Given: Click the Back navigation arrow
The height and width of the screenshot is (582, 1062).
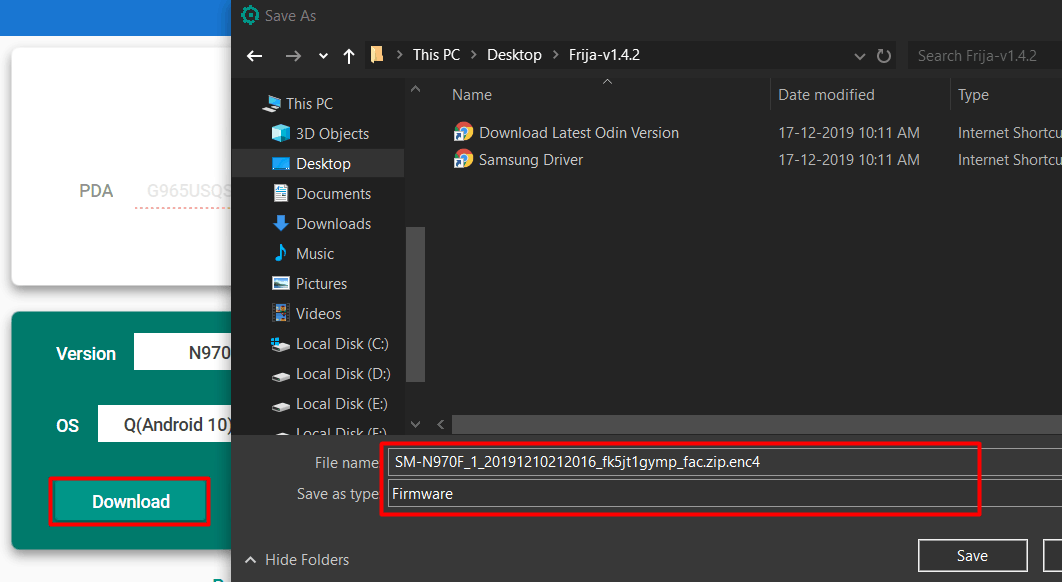Looking at the screenshot, I should (254, 55).
